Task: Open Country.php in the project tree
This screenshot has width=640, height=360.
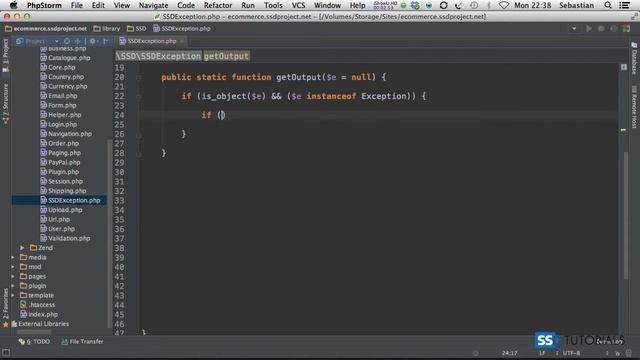Action: pyautogui.click(x=66, y=77)
